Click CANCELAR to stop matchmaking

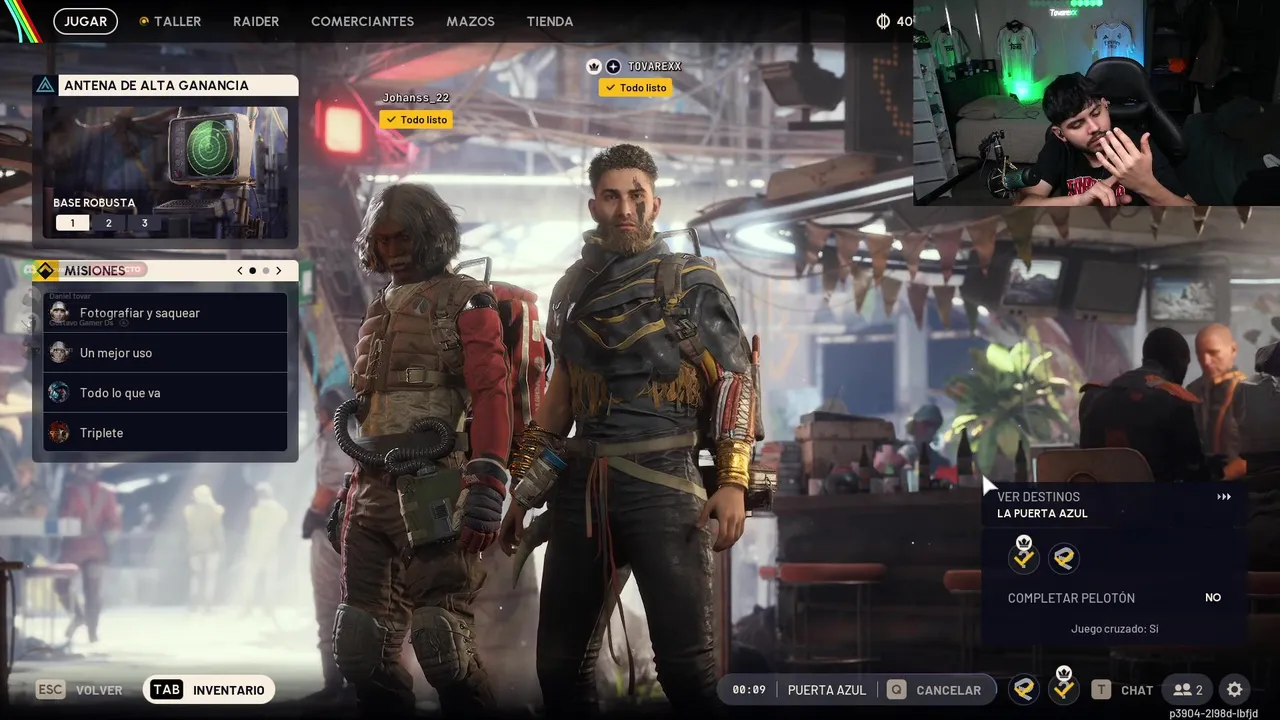coord(949,690)
